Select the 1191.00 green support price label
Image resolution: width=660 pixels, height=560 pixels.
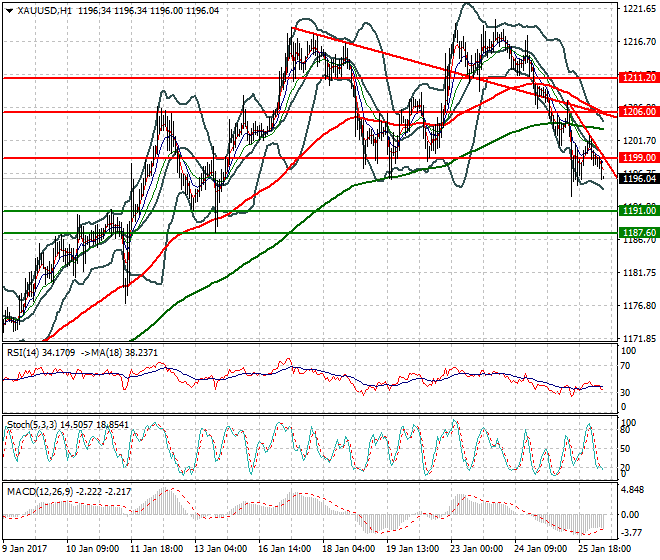pyautogui.click(x=639, y=211)
